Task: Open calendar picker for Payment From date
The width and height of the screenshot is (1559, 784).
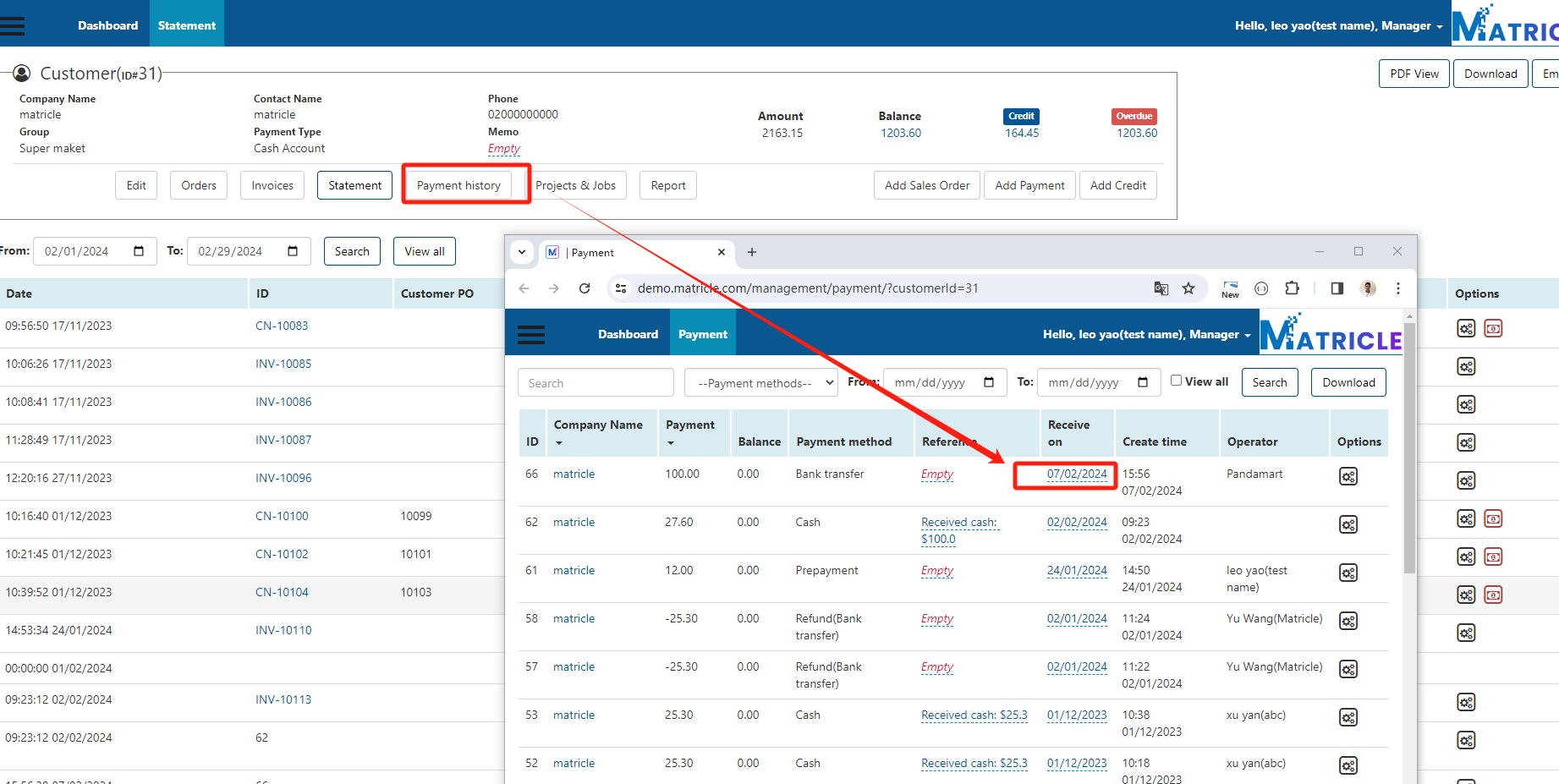Action: coord(989,382)
